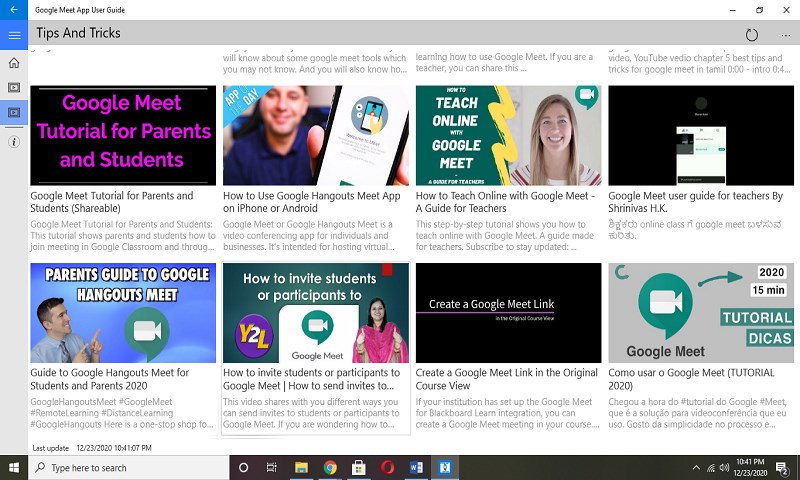Viewport: 800px width, 480px height.
Task: Click title Create a Google Meet Link in Original Course View
Action: 507,379
